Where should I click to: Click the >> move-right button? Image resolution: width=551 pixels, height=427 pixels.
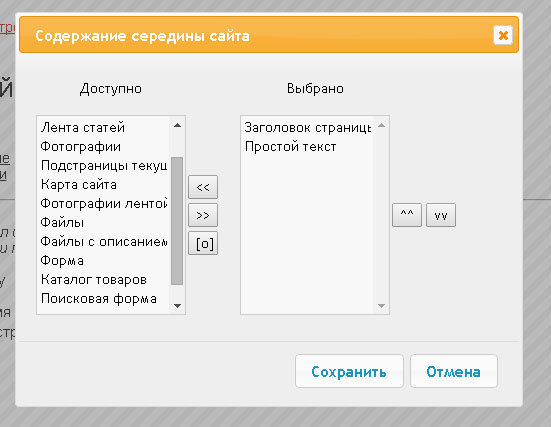click(x=203, y=215)
